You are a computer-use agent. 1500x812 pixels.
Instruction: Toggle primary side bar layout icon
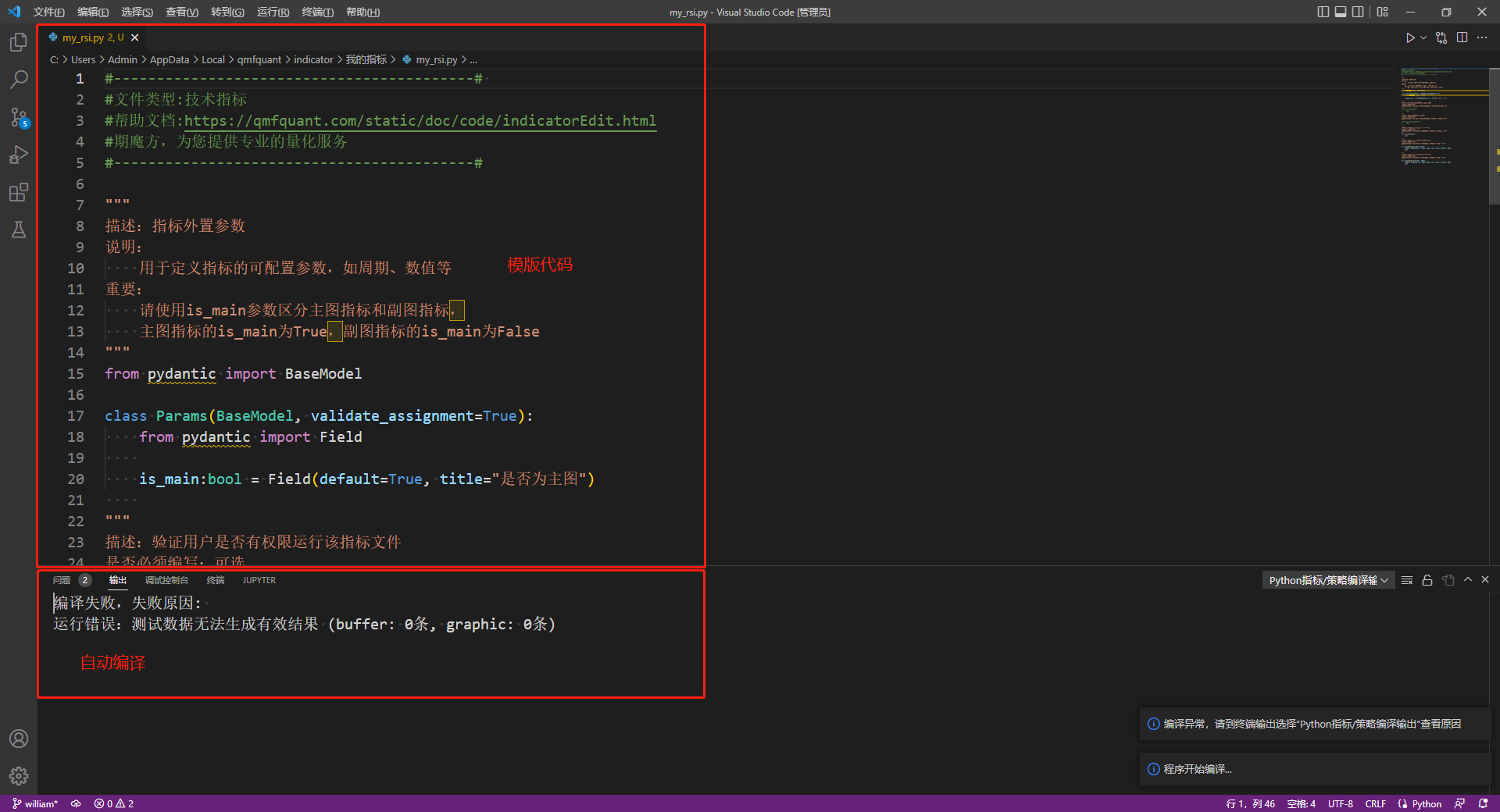click(1323, 12)
